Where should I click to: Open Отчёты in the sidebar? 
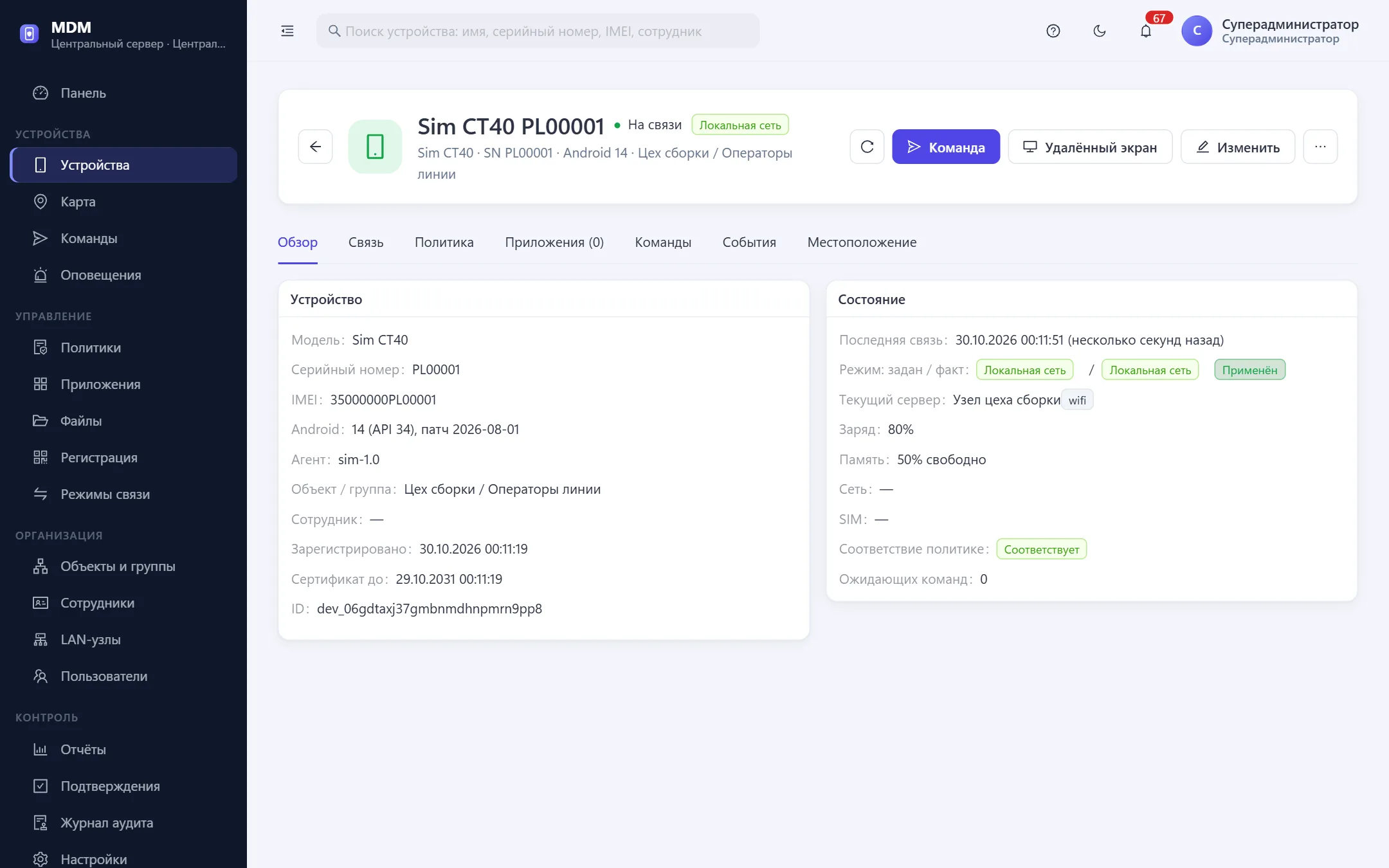click(123, 749)
